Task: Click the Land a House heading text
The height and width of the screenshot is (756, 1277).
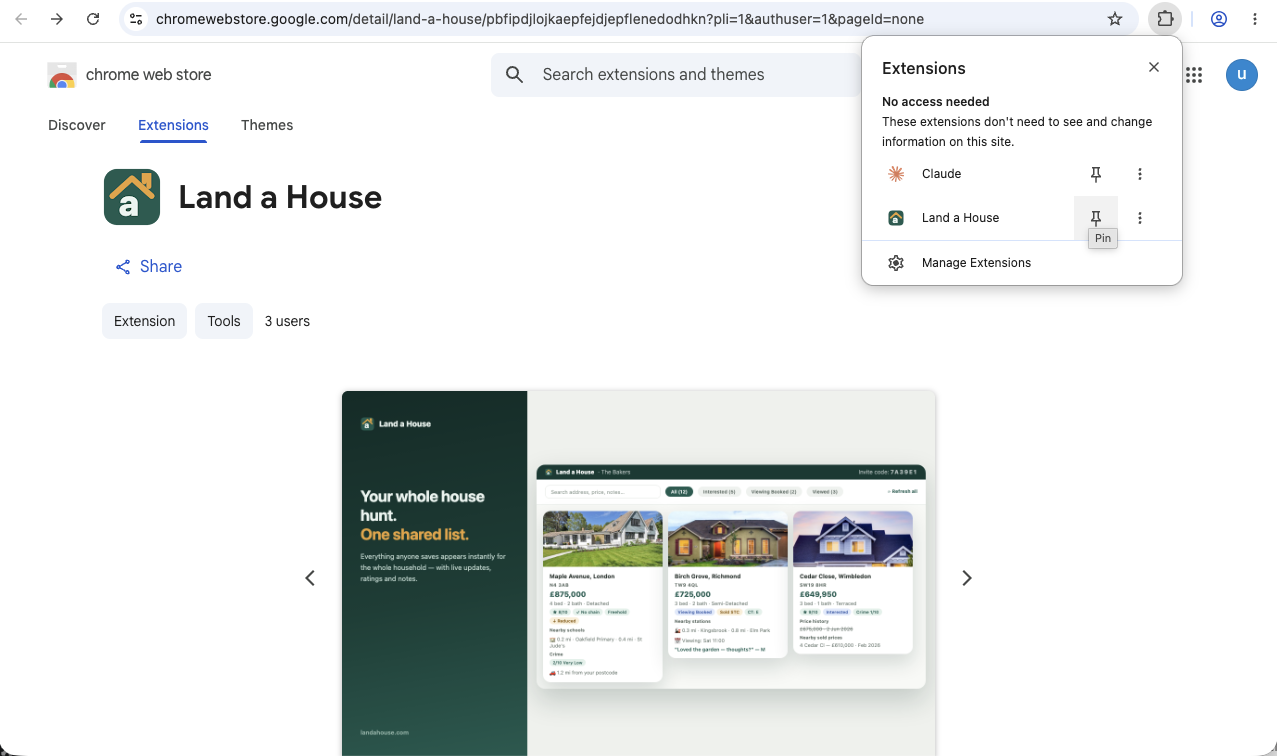Action: coord(280,197)
